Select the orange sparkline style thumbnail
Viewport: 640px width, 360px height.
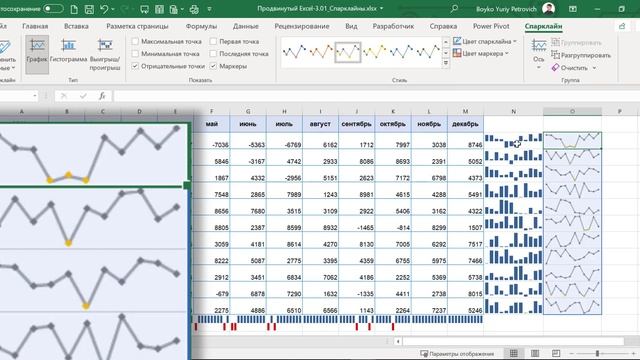coord(321,52)
